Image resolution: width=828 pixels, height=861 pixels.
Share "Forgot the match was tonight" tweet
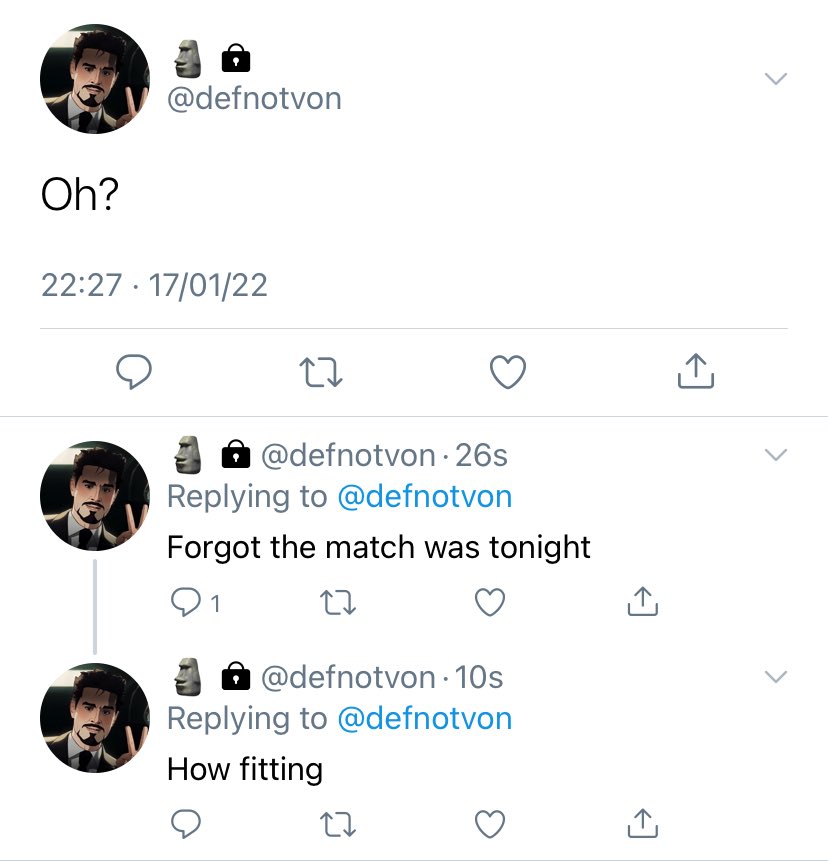(x=642, y=601)
